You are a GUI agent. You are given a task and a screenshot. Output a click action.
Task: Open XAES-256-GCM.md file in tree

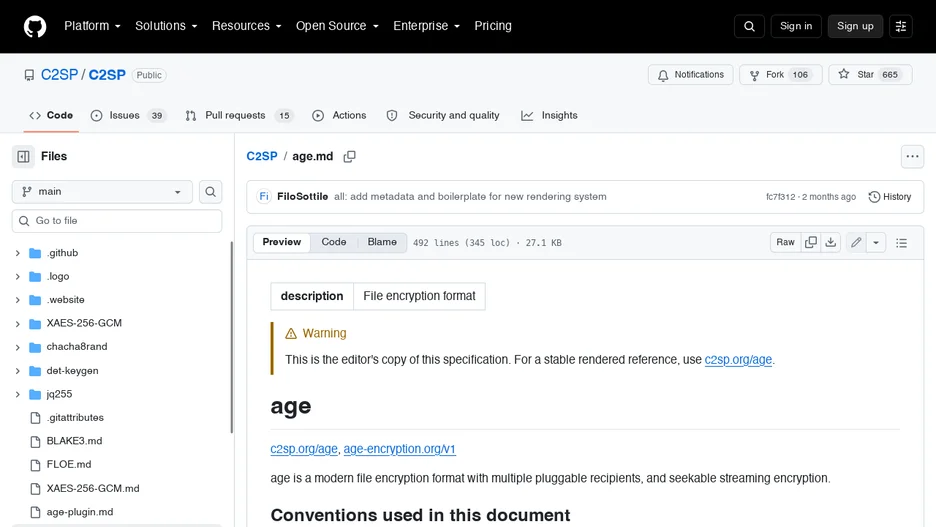click(93, 488)
